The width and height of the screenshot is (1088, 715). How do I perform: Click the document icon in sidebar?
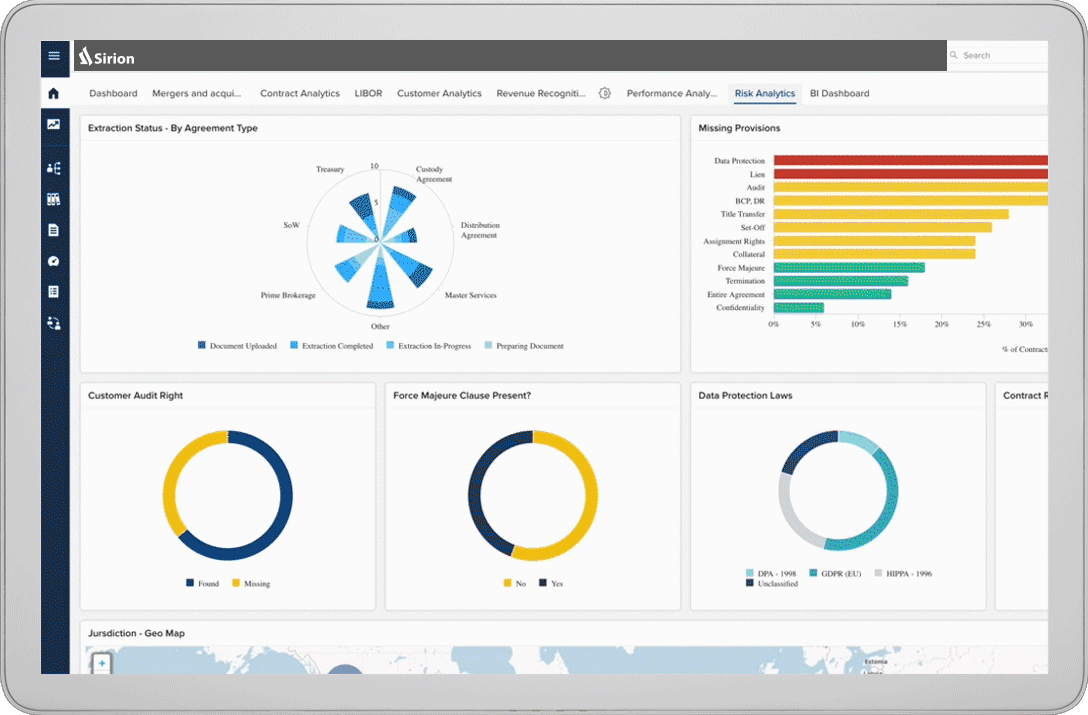(54, 230)
